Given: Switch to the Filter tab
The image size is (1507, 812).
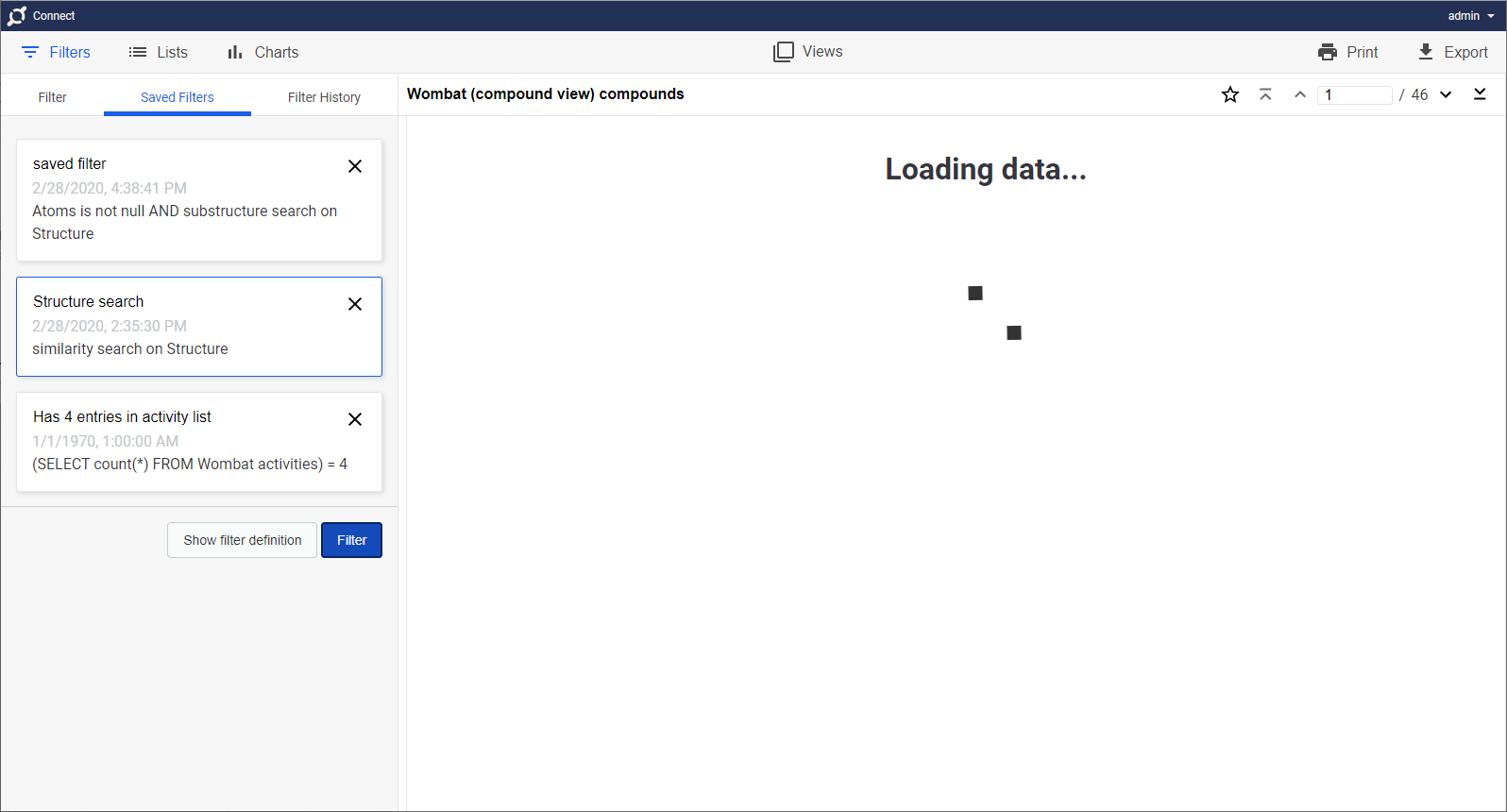Looking at the screenshot, I should pyautogui.click(x=53, y=97).
